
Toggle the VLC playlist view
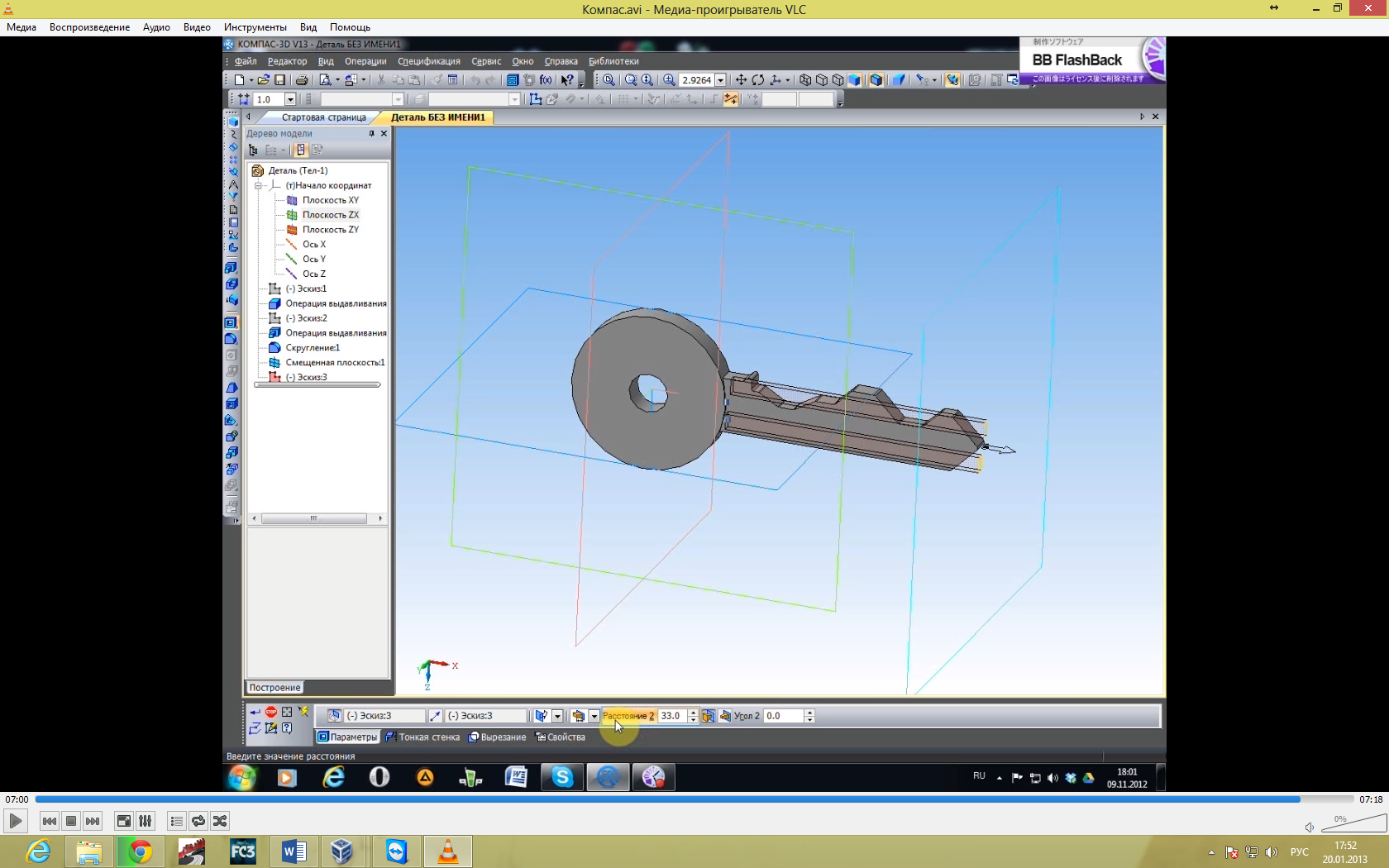point(176,821)
